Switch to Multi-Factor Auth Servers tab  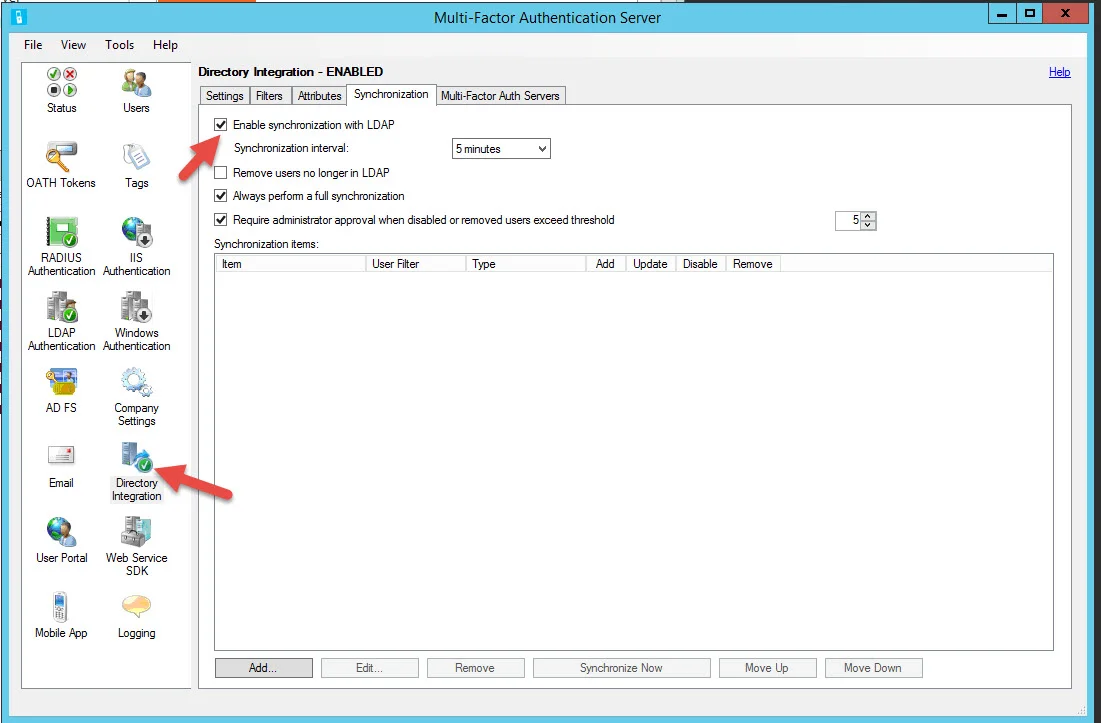click(500, 95)
